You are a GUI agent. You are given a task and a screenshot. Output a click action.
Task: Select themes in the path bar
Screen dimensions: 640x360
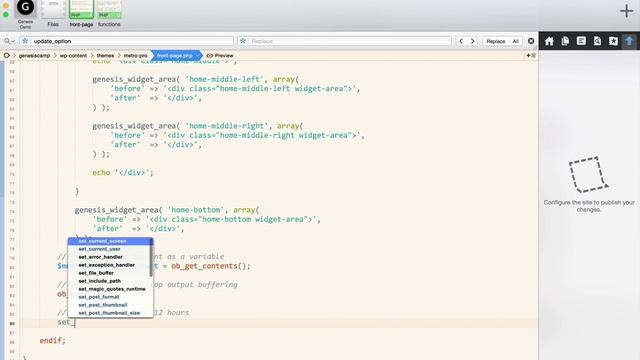[x=105, y=56]
